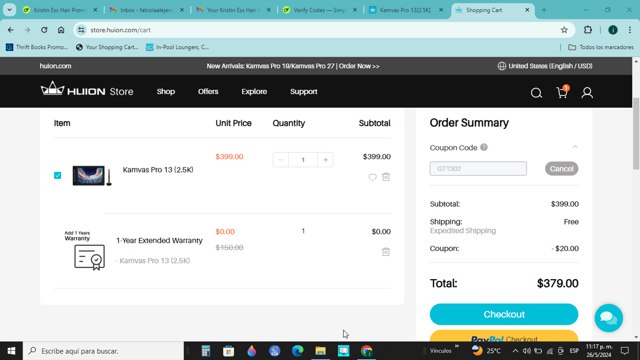
Task: Click the PayPal Checkout button
Action: coord(504,336)
